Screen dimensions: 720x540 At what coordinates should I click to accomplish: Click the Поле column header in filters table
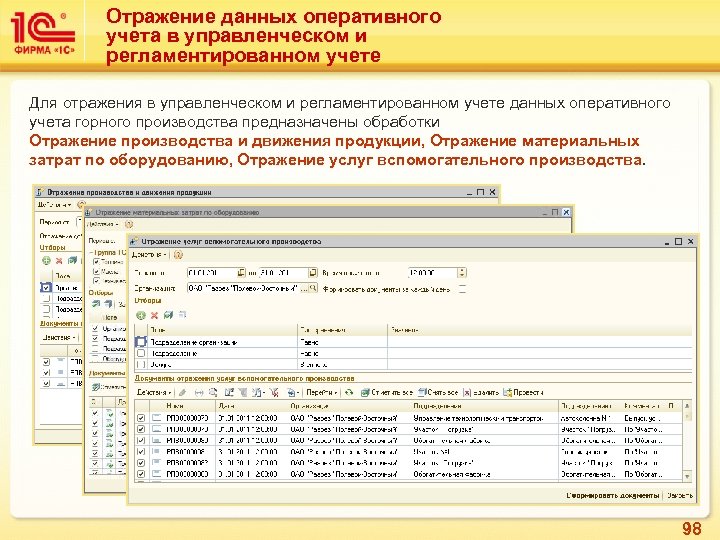pyautogui.click(x=223, y=330)
